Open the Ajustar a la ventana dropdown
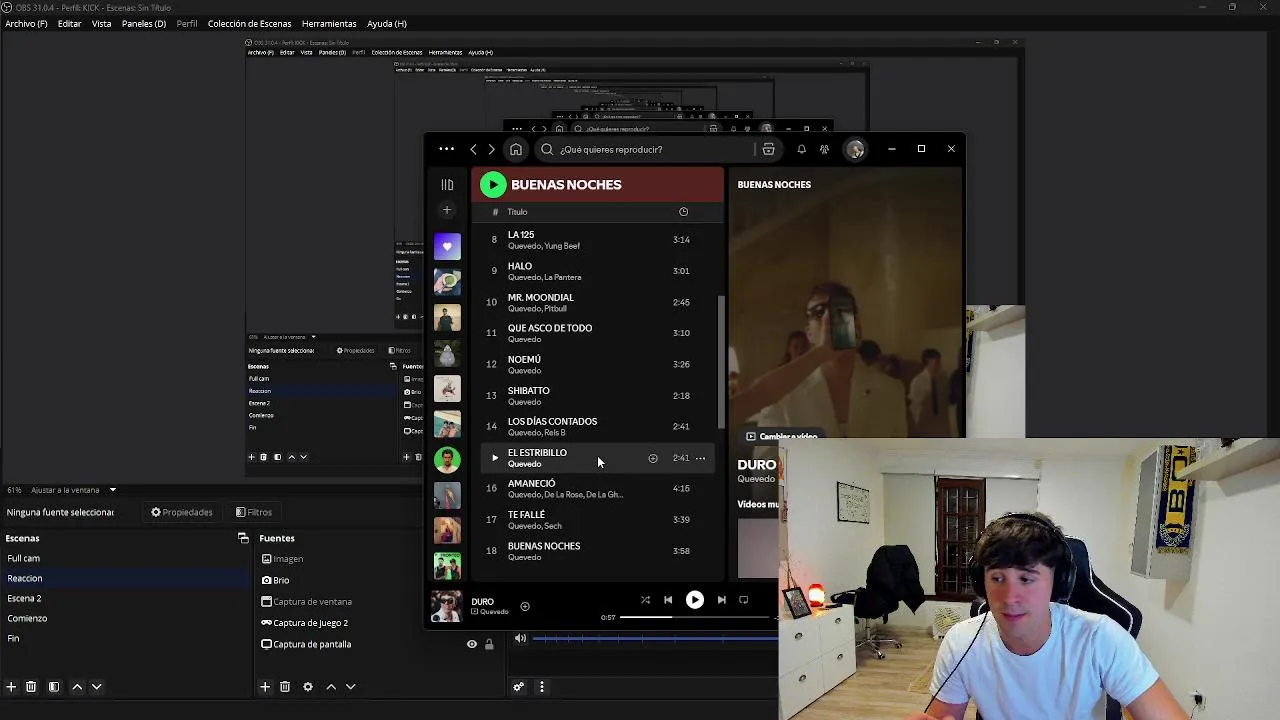1280x720 pixels. pos(74,490)
